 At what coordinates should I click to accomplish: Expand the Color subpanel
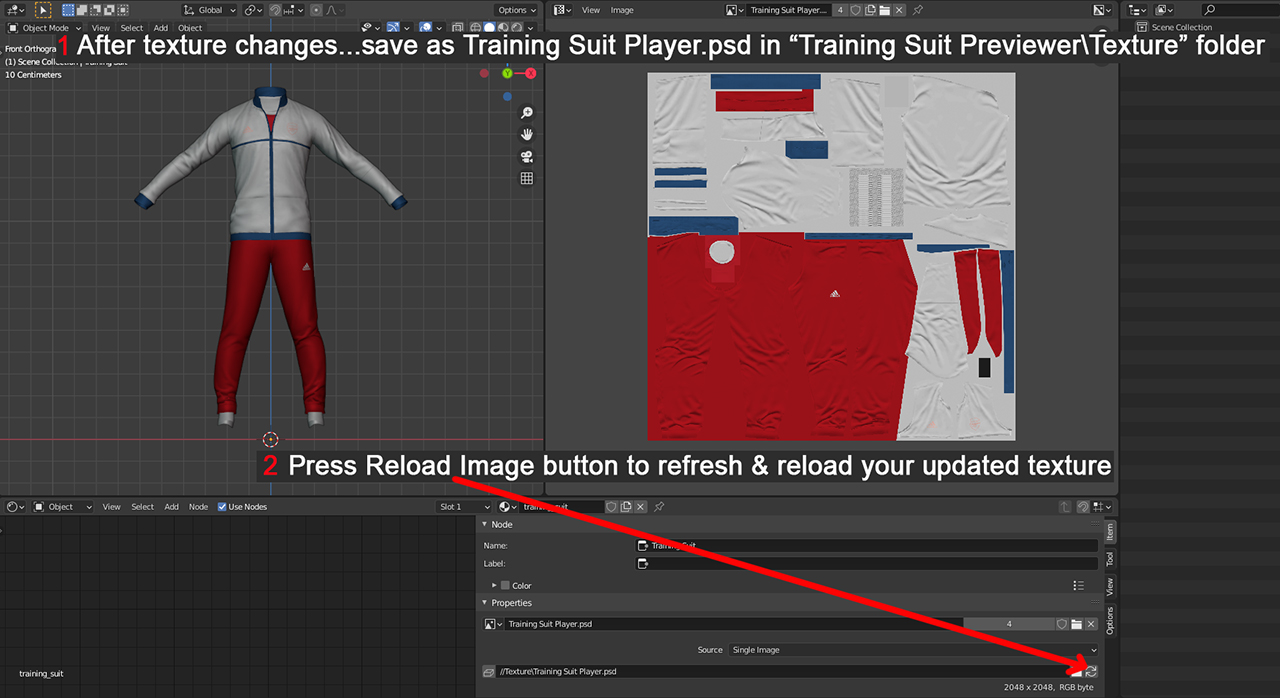(494, 585)
